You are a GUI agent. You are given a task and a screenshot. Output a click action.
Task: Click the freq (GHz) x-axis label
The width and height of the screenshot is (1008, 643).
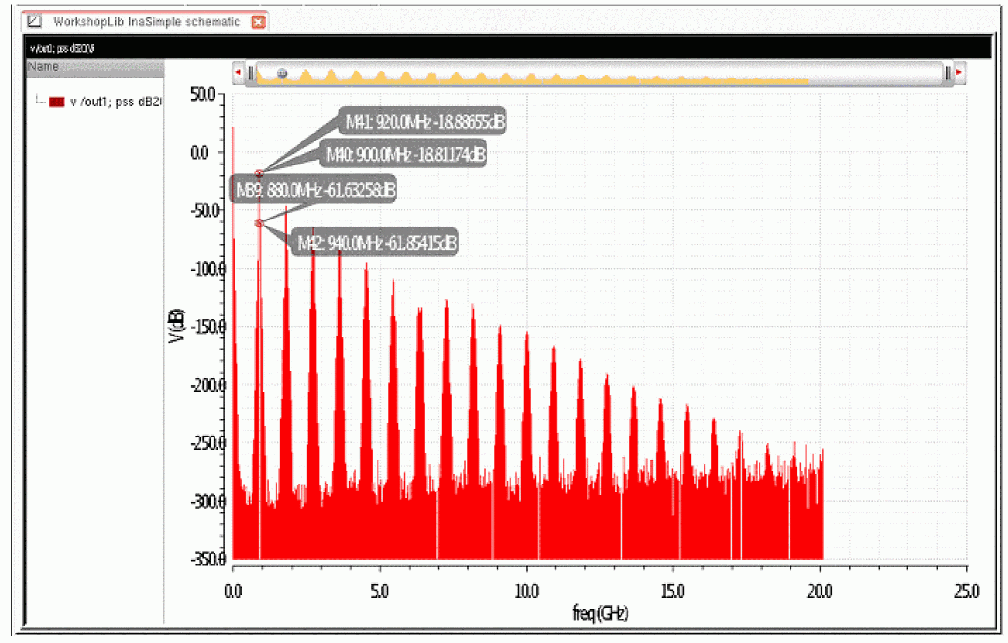pyautogui.click(x=600, y=613)
